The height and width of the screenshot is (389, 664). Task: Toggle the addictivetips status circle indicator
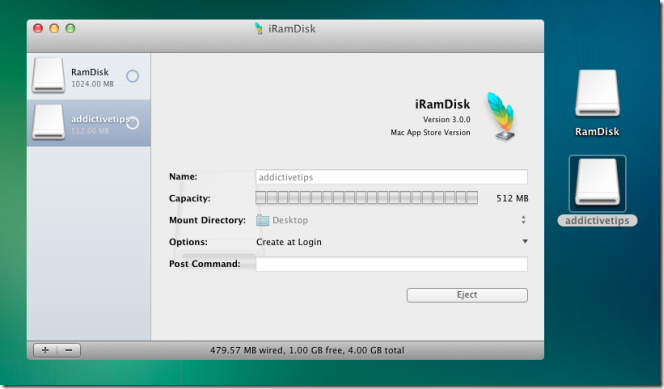[133, 123]
